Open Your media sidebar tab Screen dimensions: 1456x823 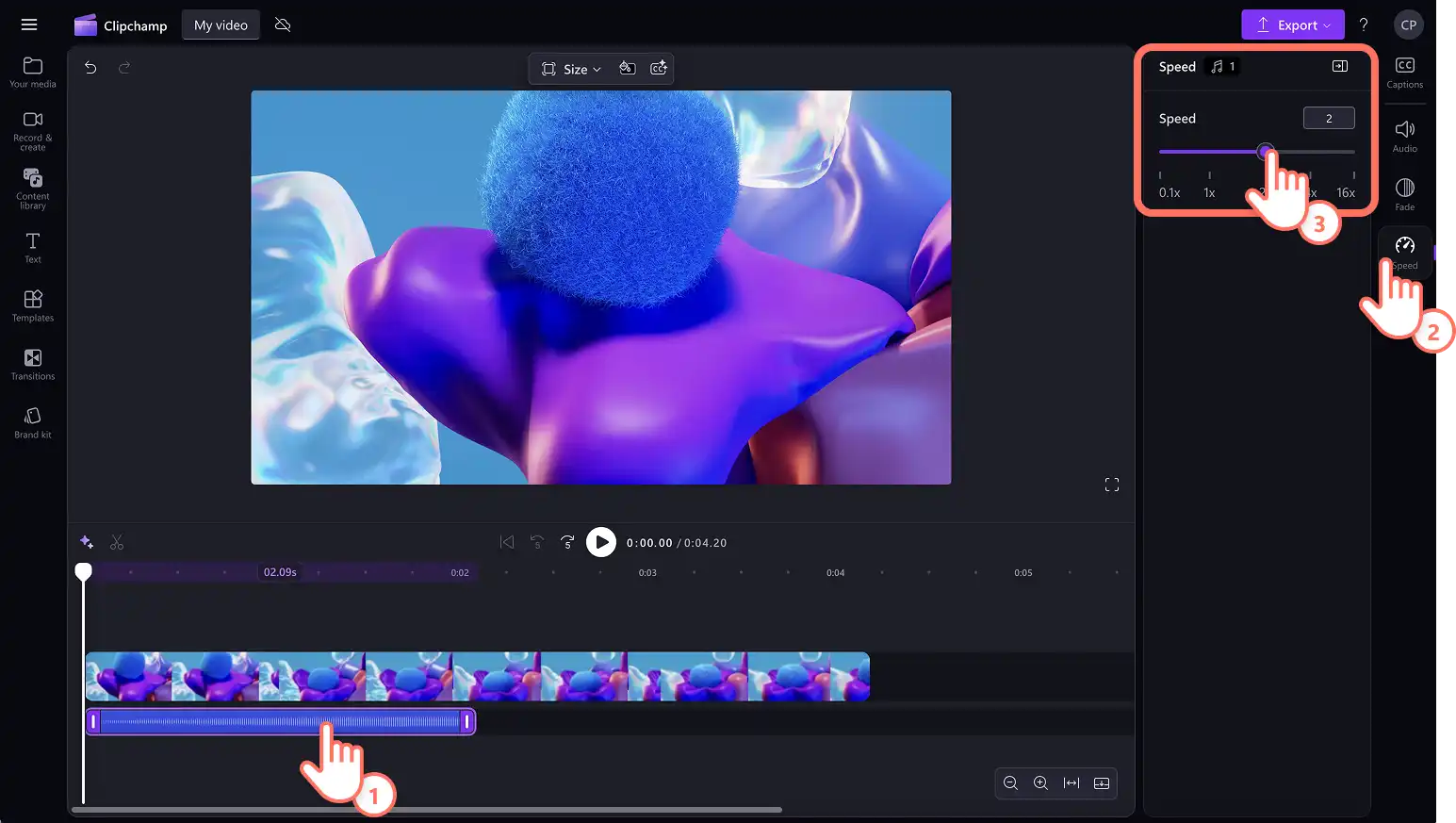click(x=33, y=73)
